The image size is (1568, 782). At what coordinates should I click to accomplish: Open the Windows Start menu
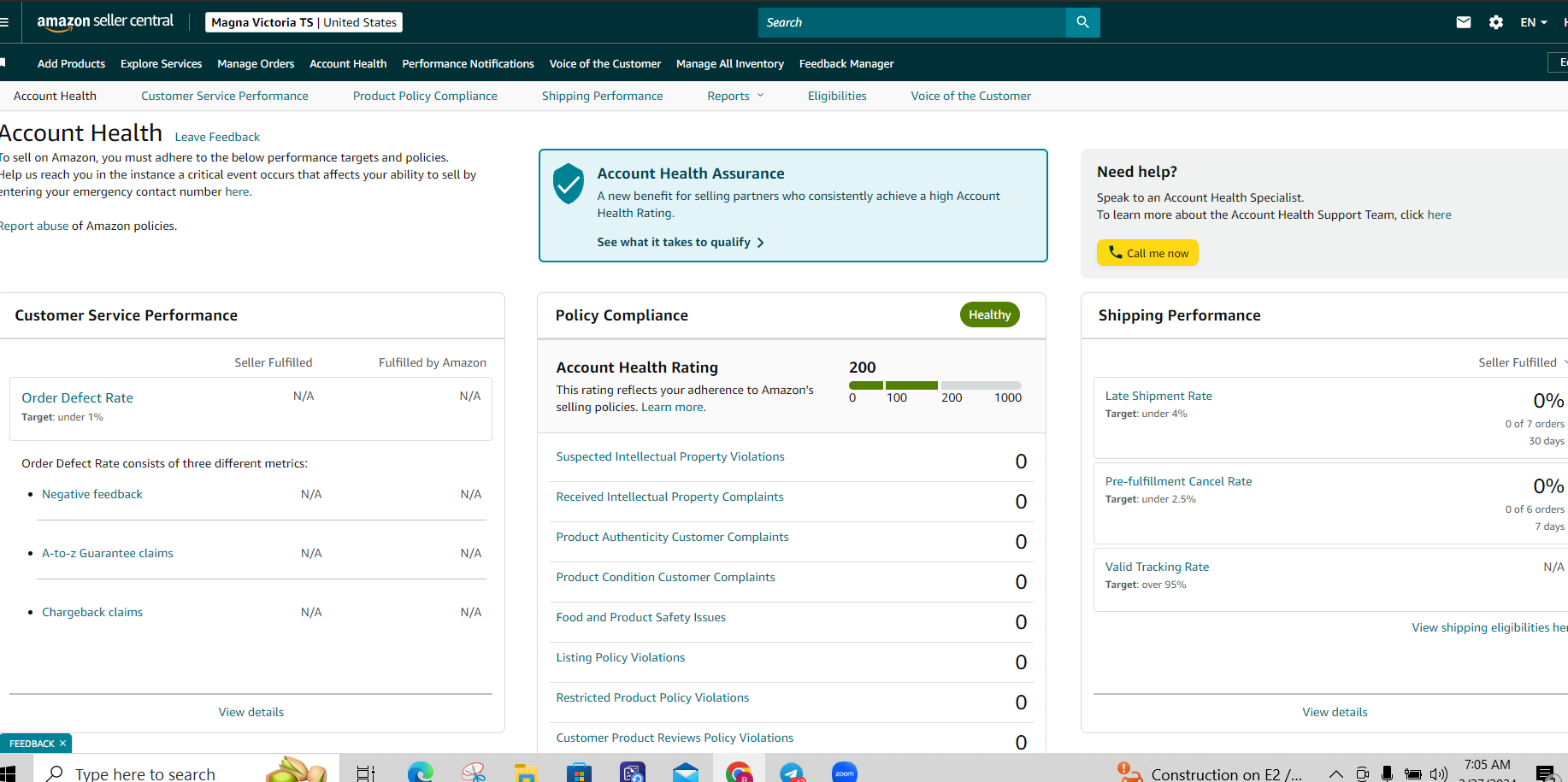point(8,774)
